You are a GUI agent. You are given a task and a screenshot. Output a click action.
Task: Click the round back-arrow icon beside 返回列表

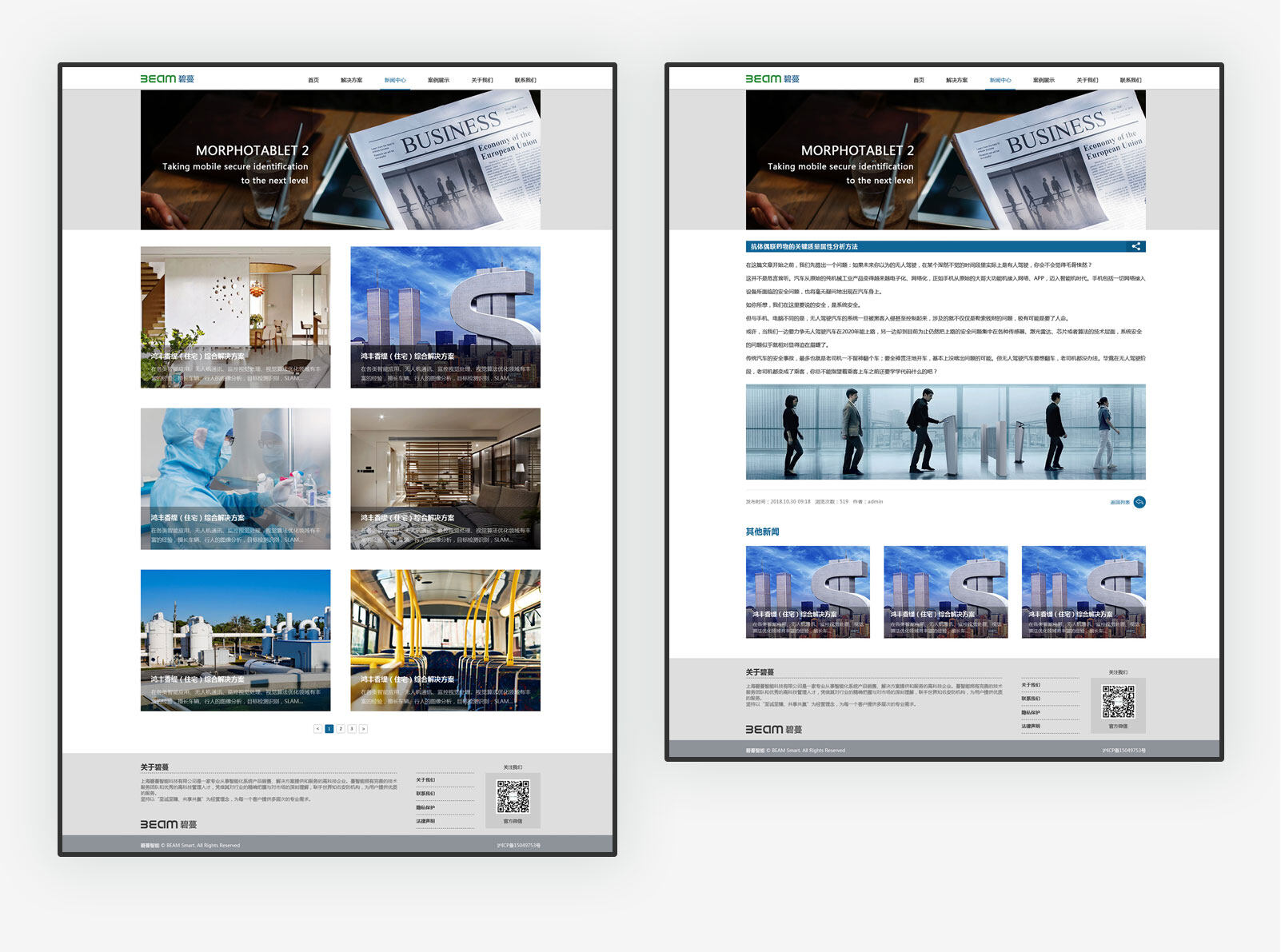[1139, 502]
